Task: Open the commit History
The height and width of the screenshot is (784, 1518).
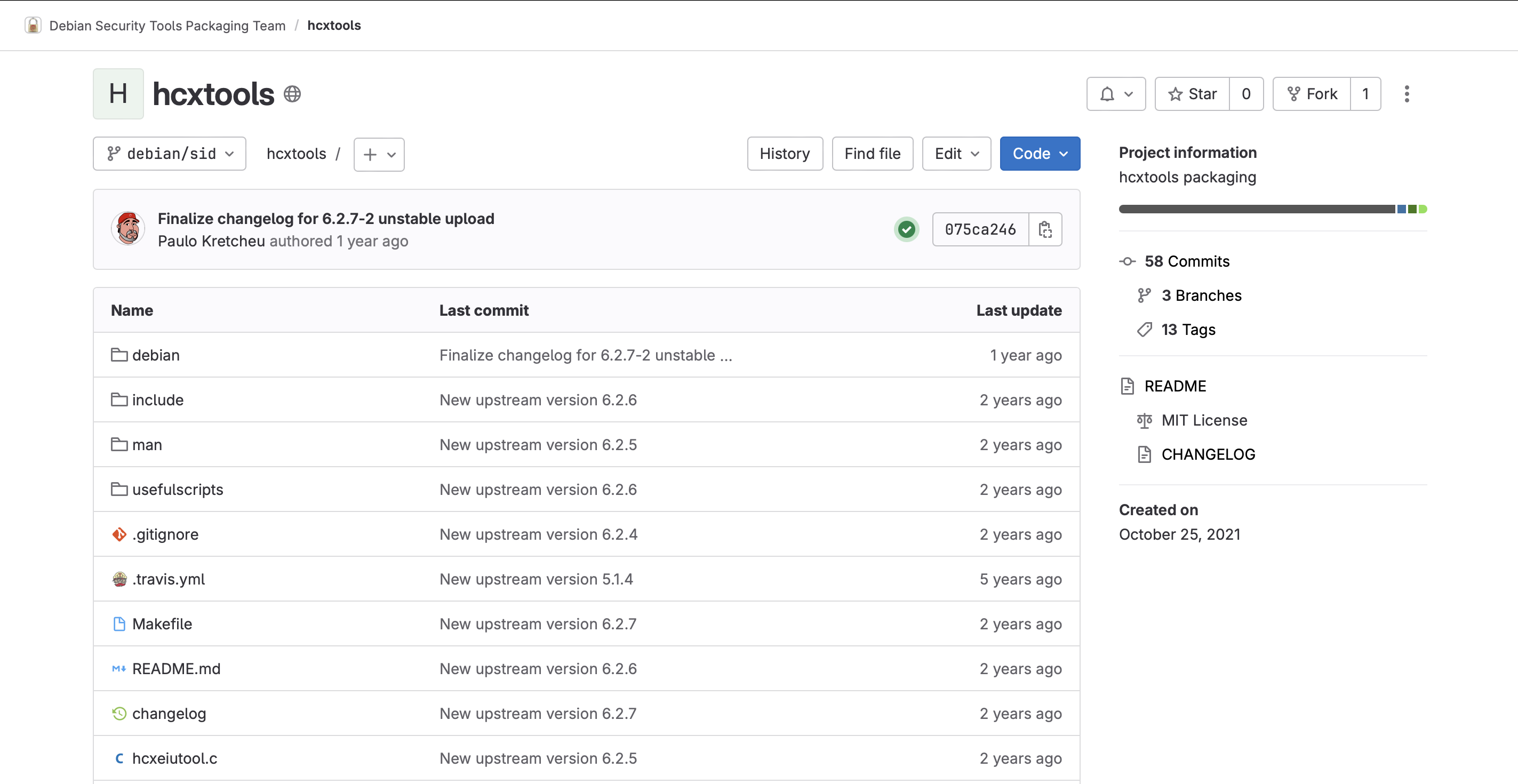Action: pyautogui.click(x=785, y=154)
